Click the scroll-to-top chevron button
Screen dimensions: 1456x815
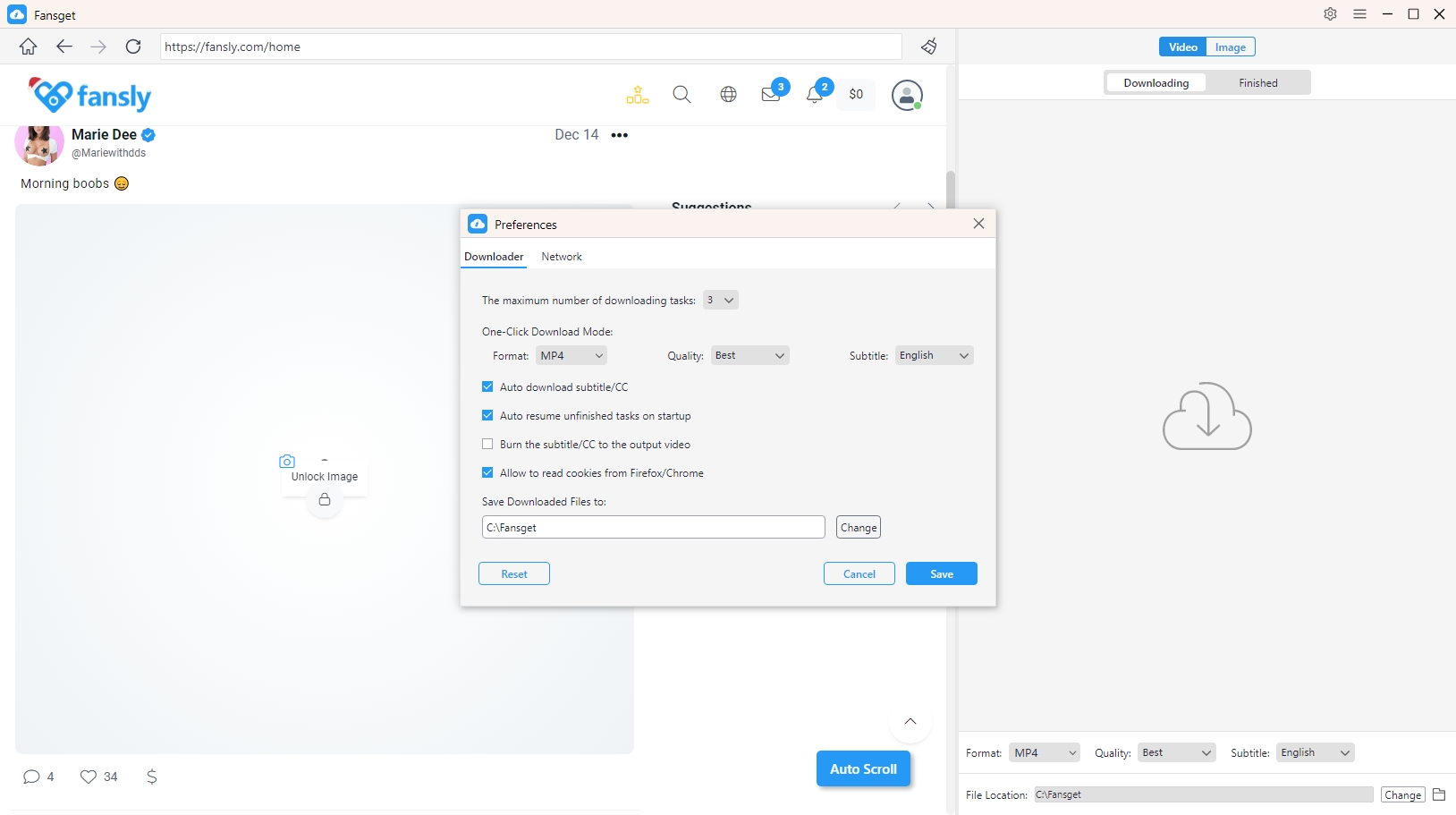910,722
